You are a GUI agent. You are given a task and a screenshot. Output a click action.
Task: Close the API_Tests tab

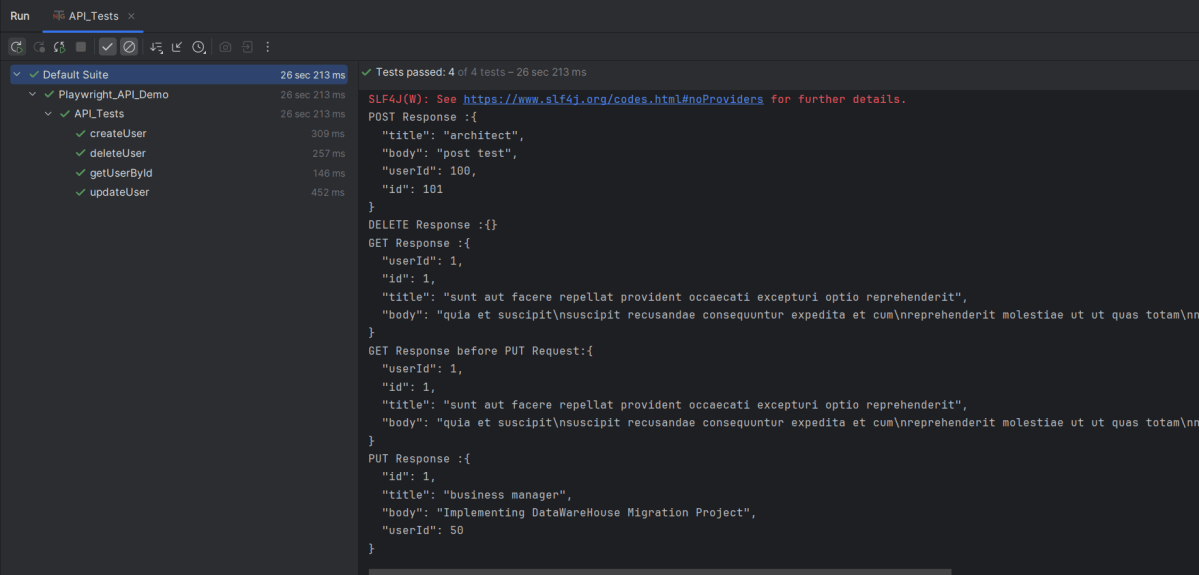pos(132,16)
